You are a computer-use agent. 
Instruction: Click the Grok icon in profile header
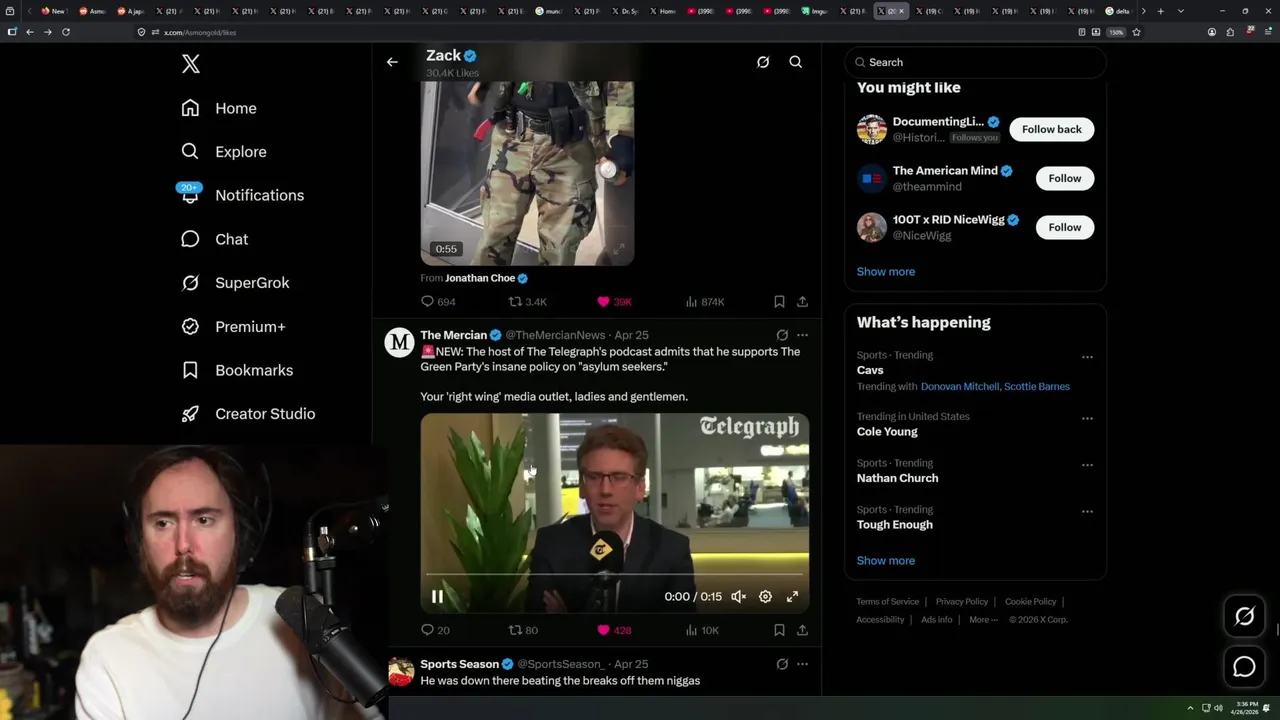coord(763,62)
